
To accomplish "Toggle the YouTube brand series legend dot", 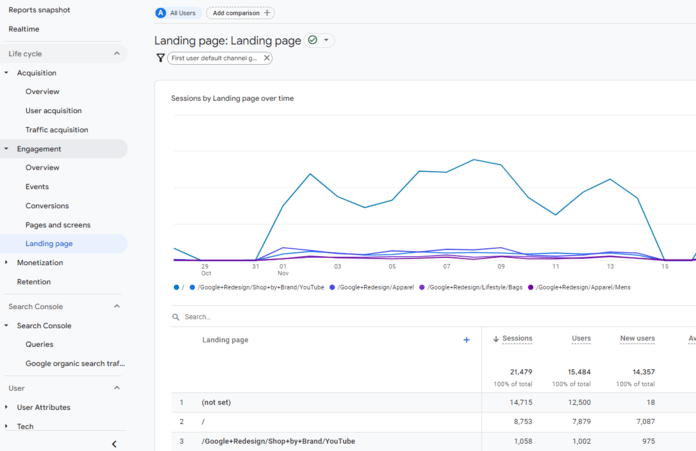I will pos(193,287).
